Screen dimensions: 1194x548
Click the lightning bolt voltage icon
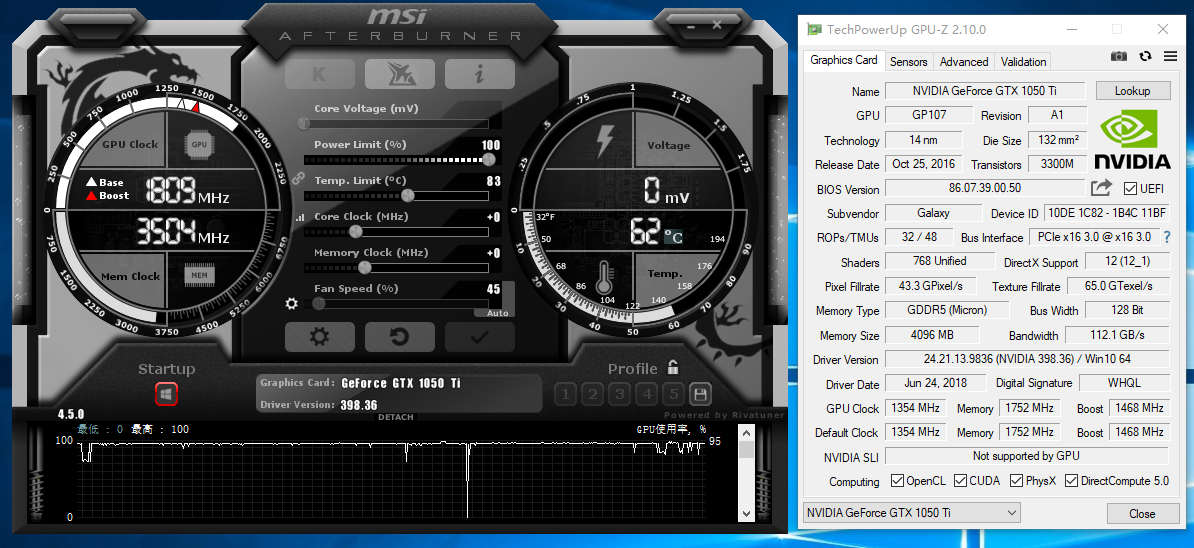point(605,142)
